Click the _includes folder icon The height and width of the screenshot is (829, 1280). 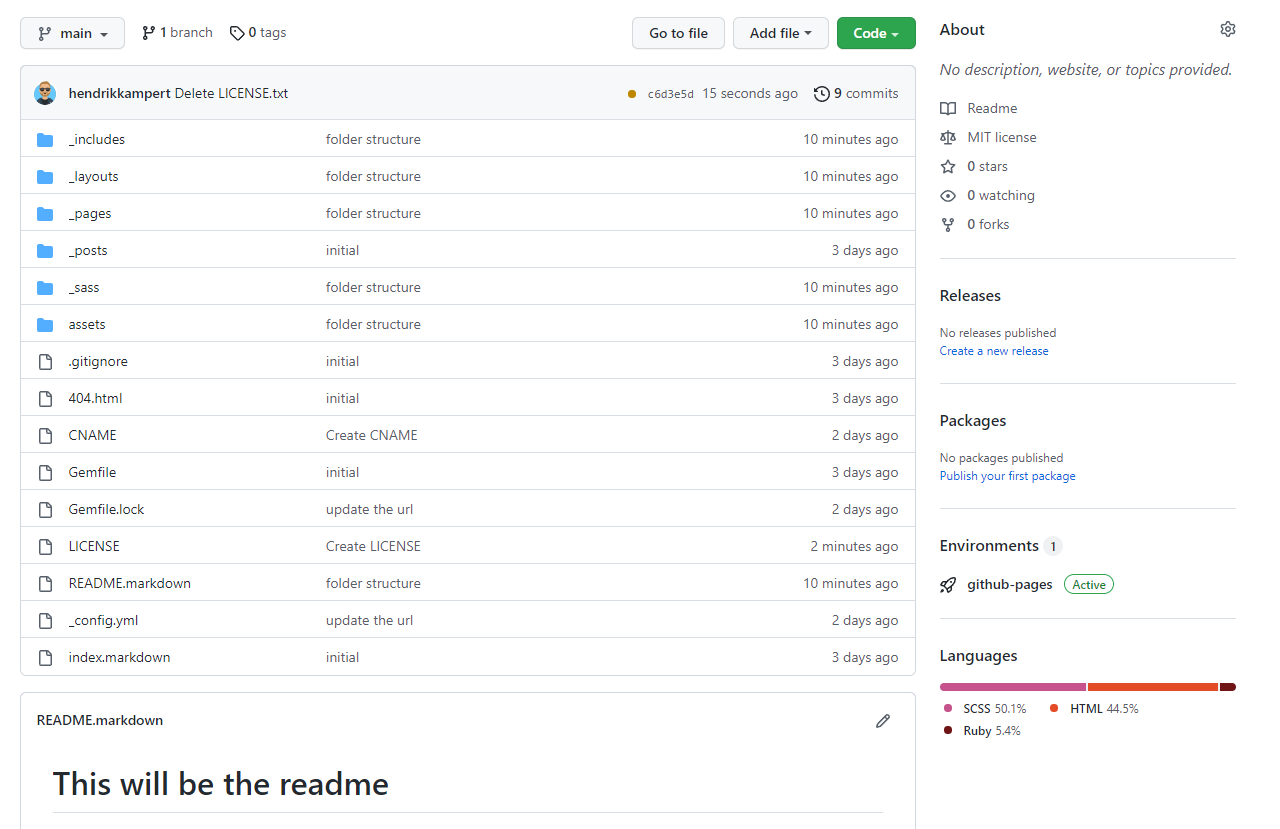coord(45,140)
